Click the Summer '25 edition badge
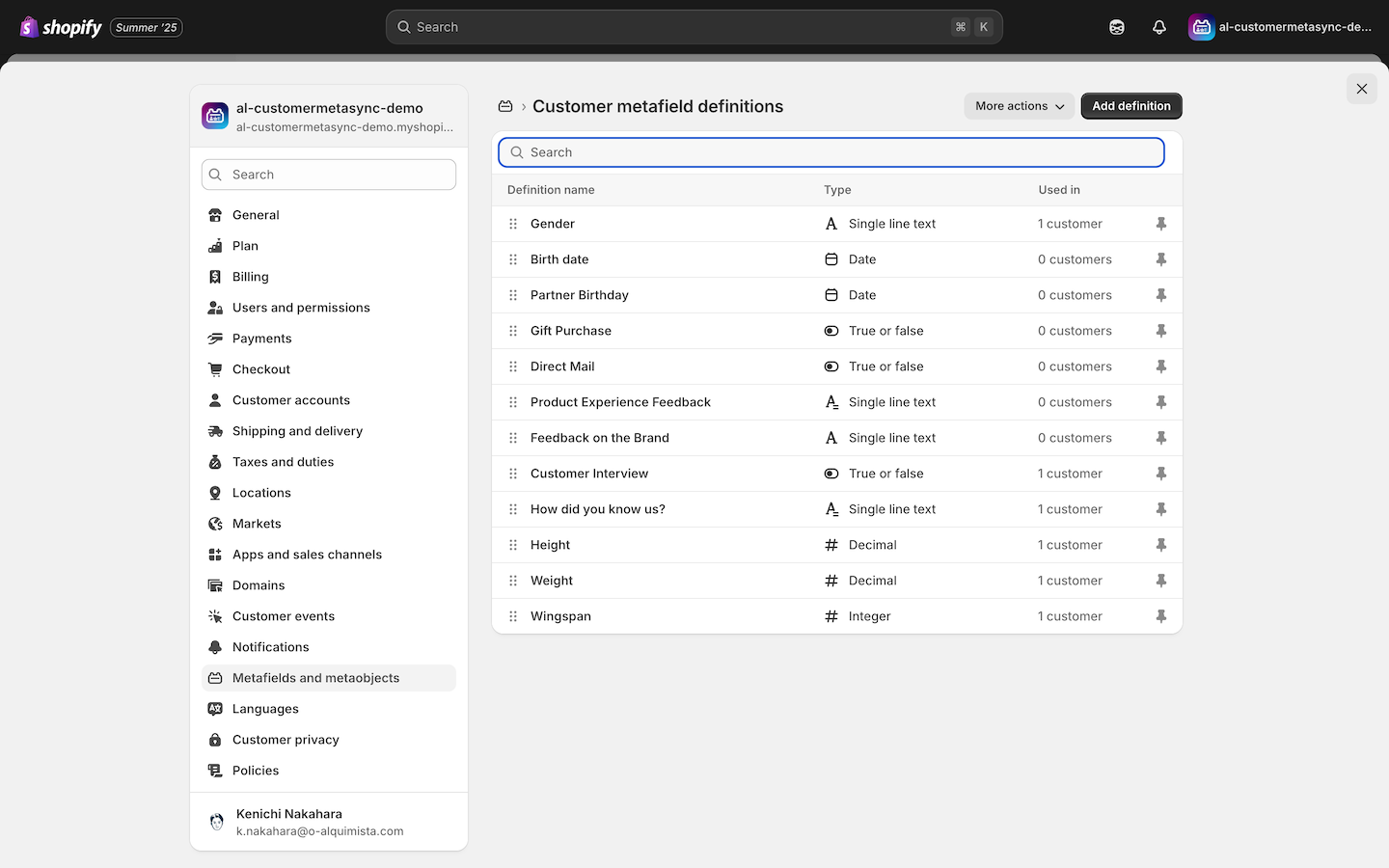Viewport: 1389px width, 868px height. (x=147, y=27)
